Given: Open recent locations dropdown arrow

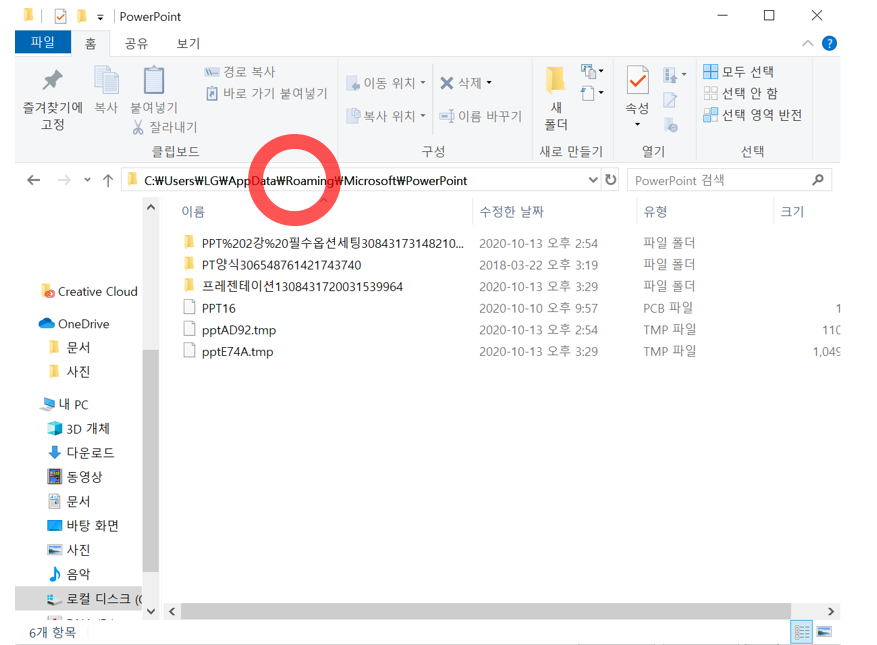Looking at the screenshot, I should point(87,180).
